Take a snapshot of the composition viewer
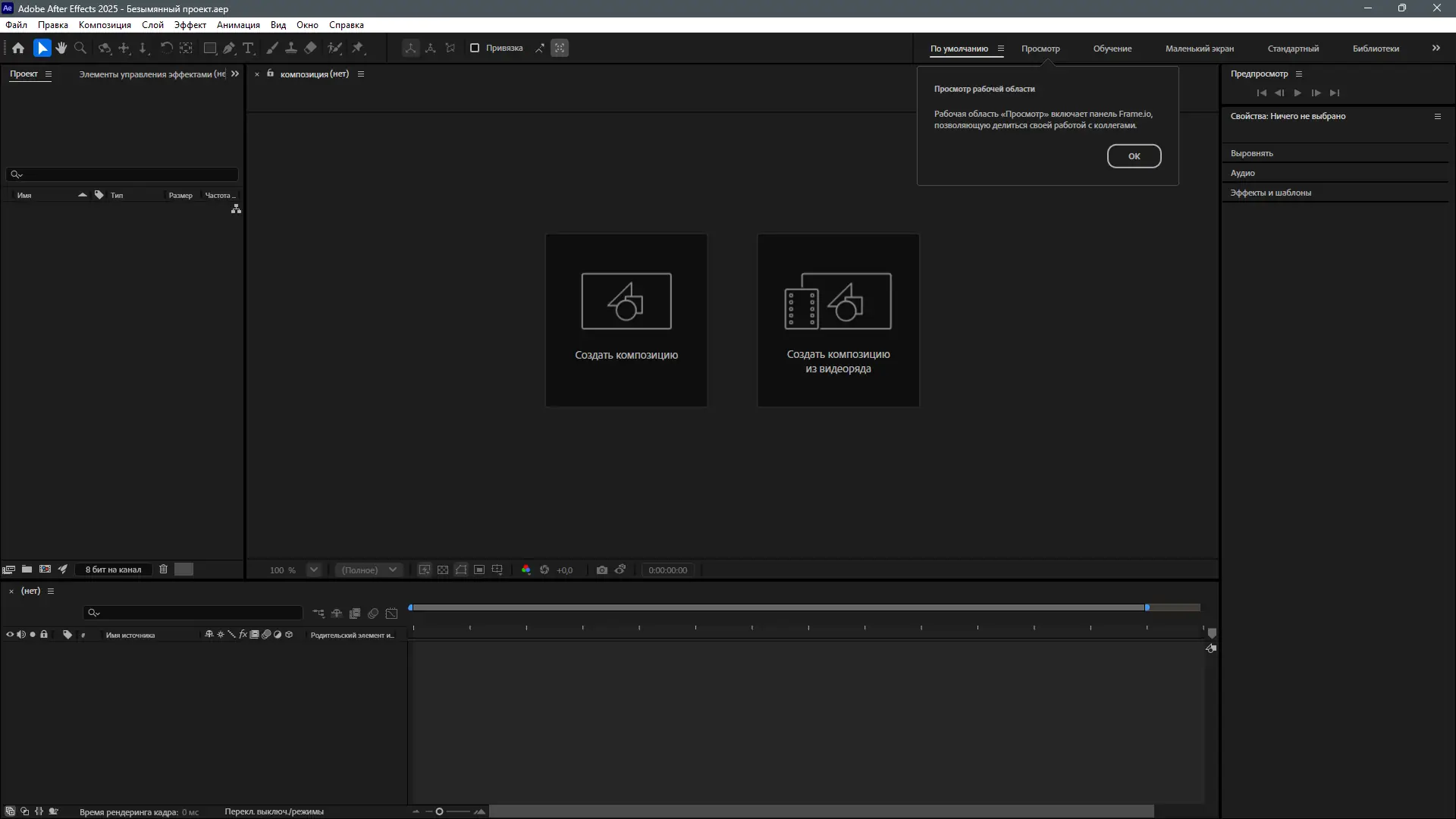This screenshot has width=1456, height=819. [x=602, y=570]
